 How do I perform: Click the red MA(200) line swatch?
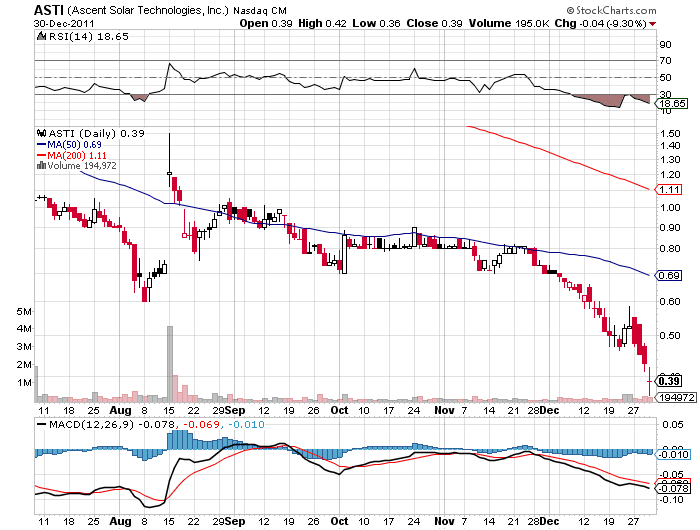42,156
